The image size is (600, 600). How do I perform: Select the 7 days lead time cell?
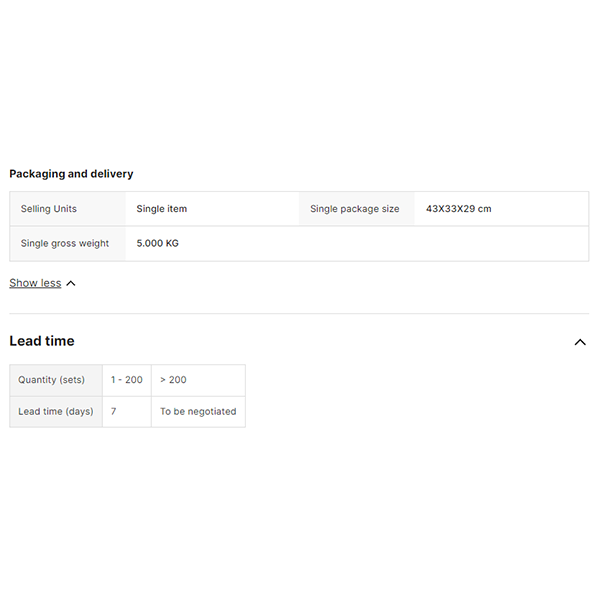[x=114, y=411]
